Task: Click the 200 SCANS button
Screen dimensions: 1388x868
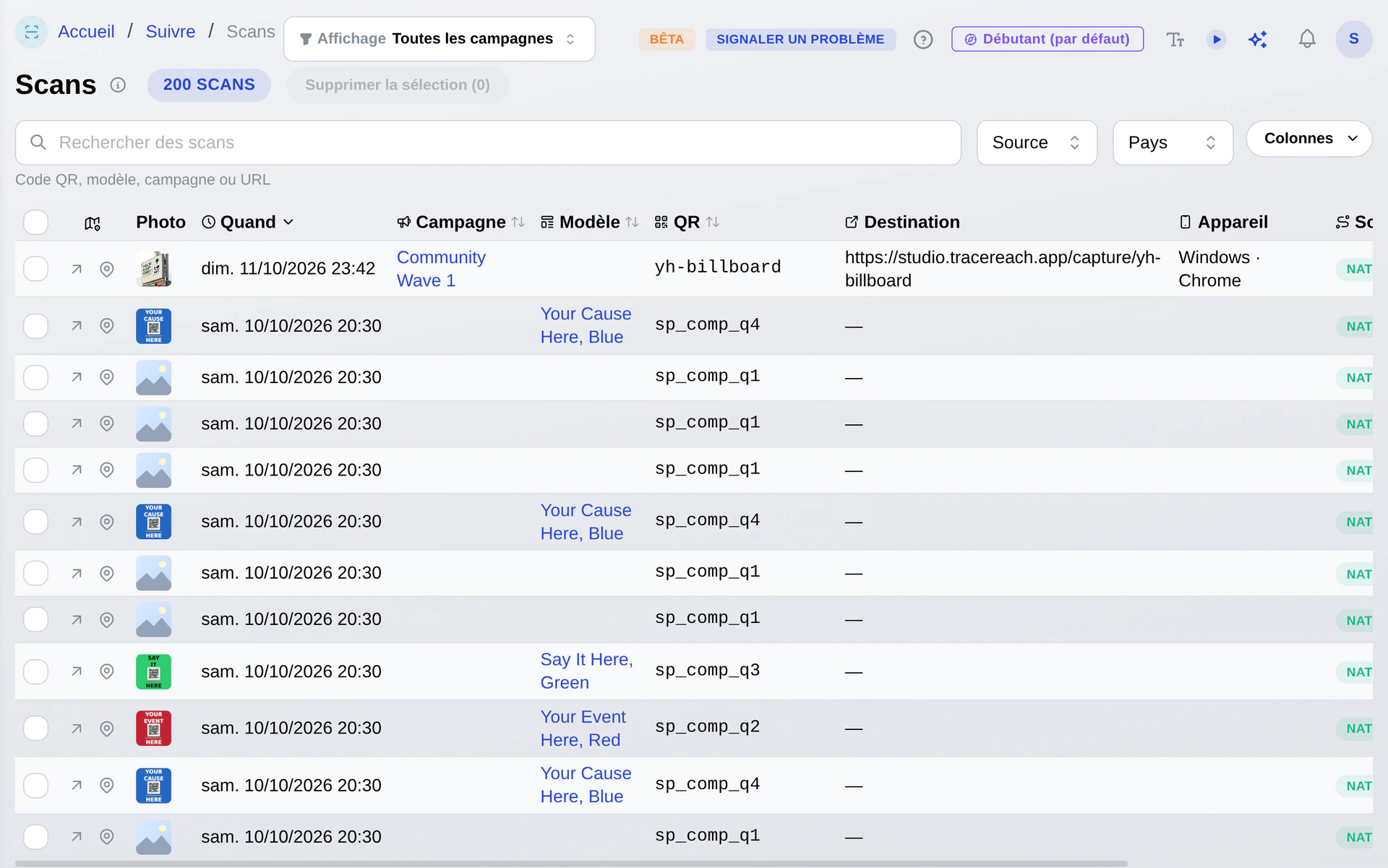Action: pyautogui.click(x=209, y=85)
